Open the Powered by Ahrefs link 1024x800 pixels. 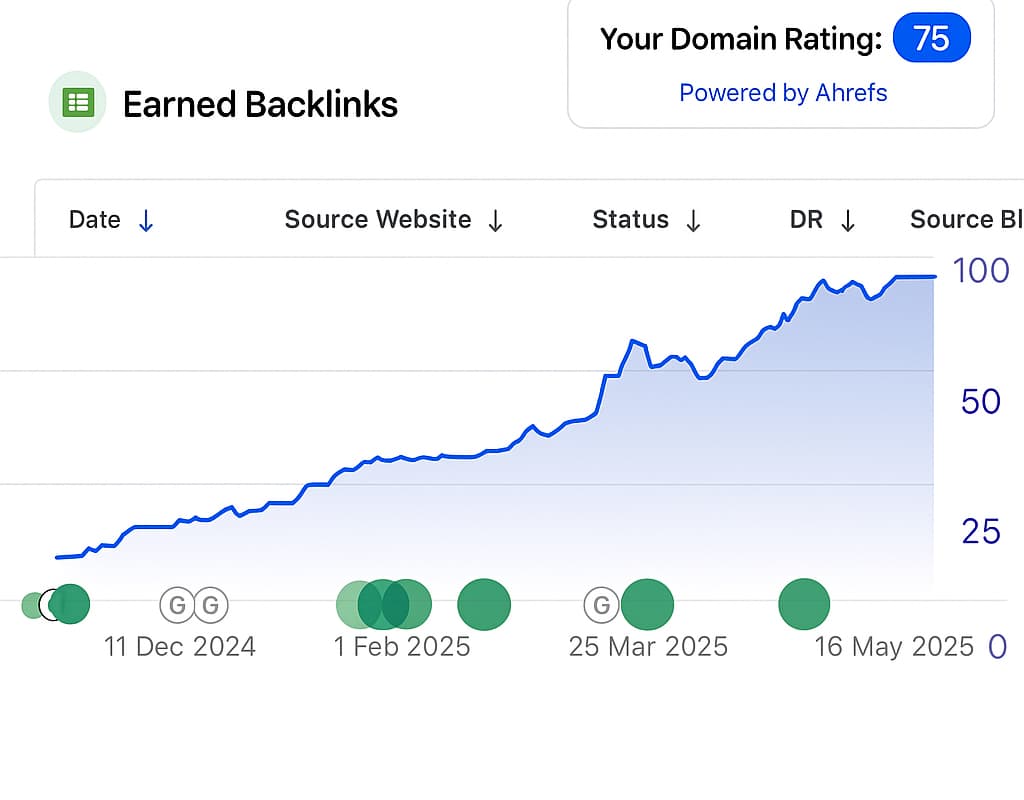783,93
